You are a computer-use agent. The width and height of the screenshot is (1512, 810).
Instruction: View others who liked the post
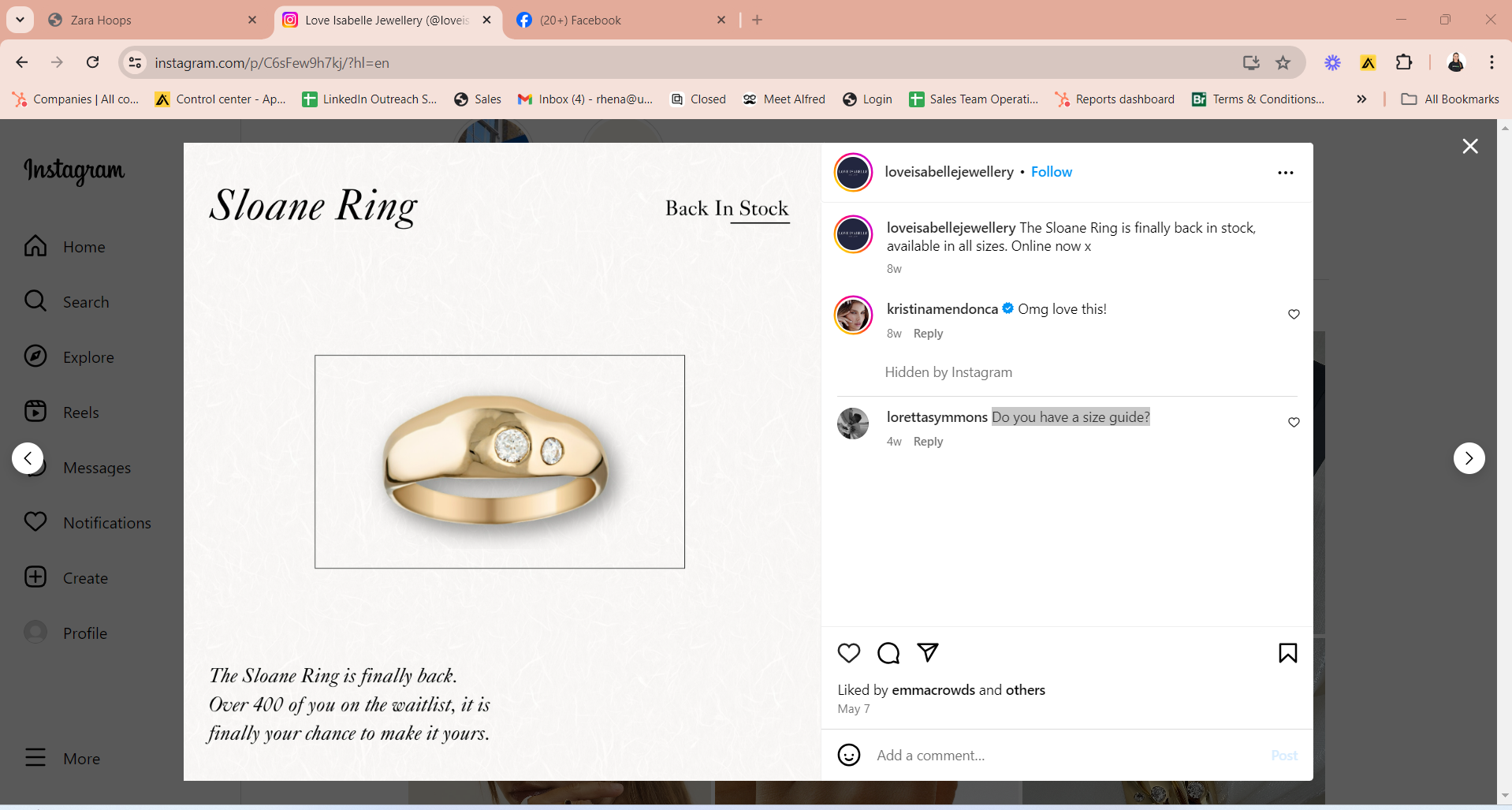pyautogui.click(x=1026, y=690)
